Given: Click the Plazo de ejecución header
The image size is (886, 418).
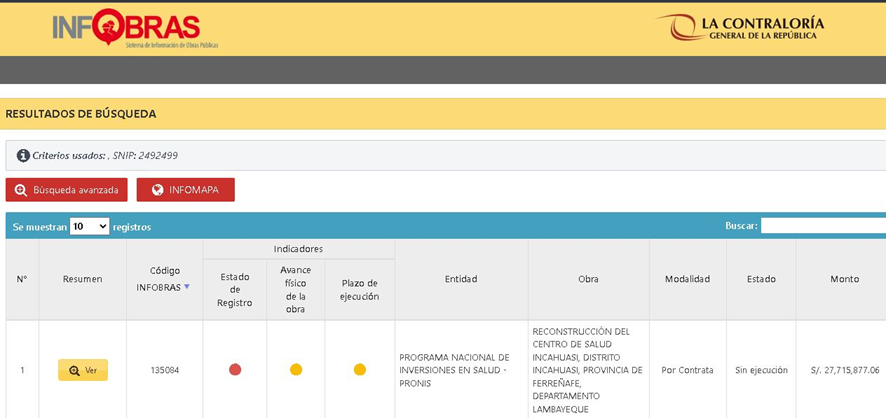Looking at the screenshot, I should coord(359,290).
